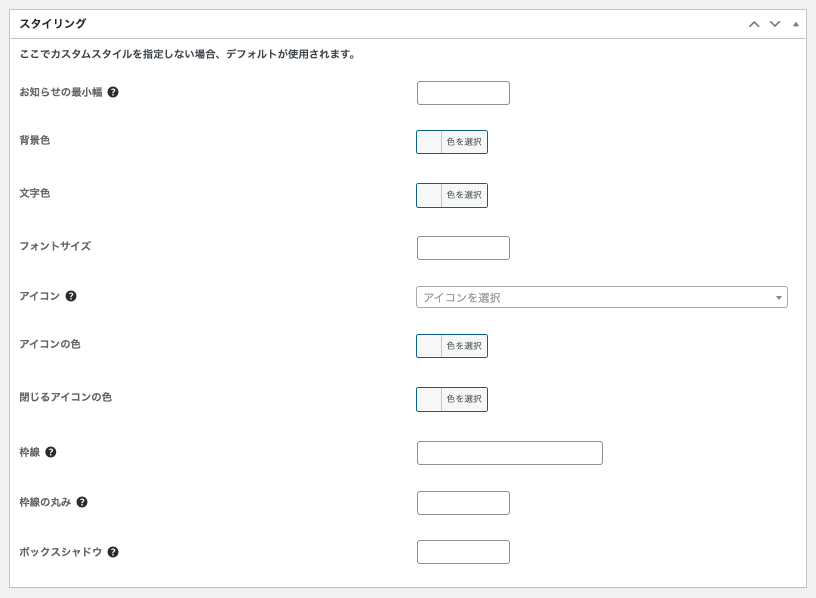Focus the お知らせの最小幅 input field
This screenshot has width=816, height=598.
(x=463, y=93)
